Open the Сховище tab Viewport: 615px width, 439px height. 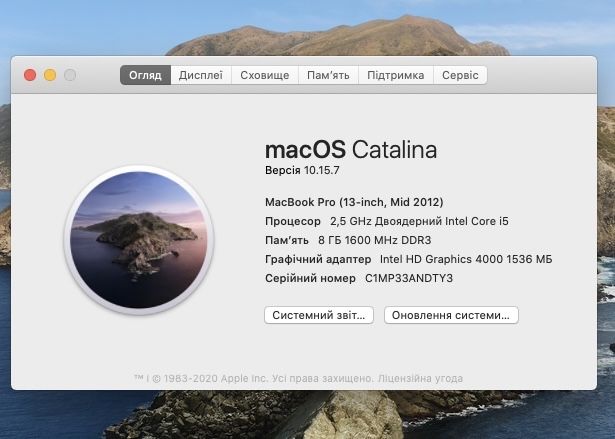point(265,75)
